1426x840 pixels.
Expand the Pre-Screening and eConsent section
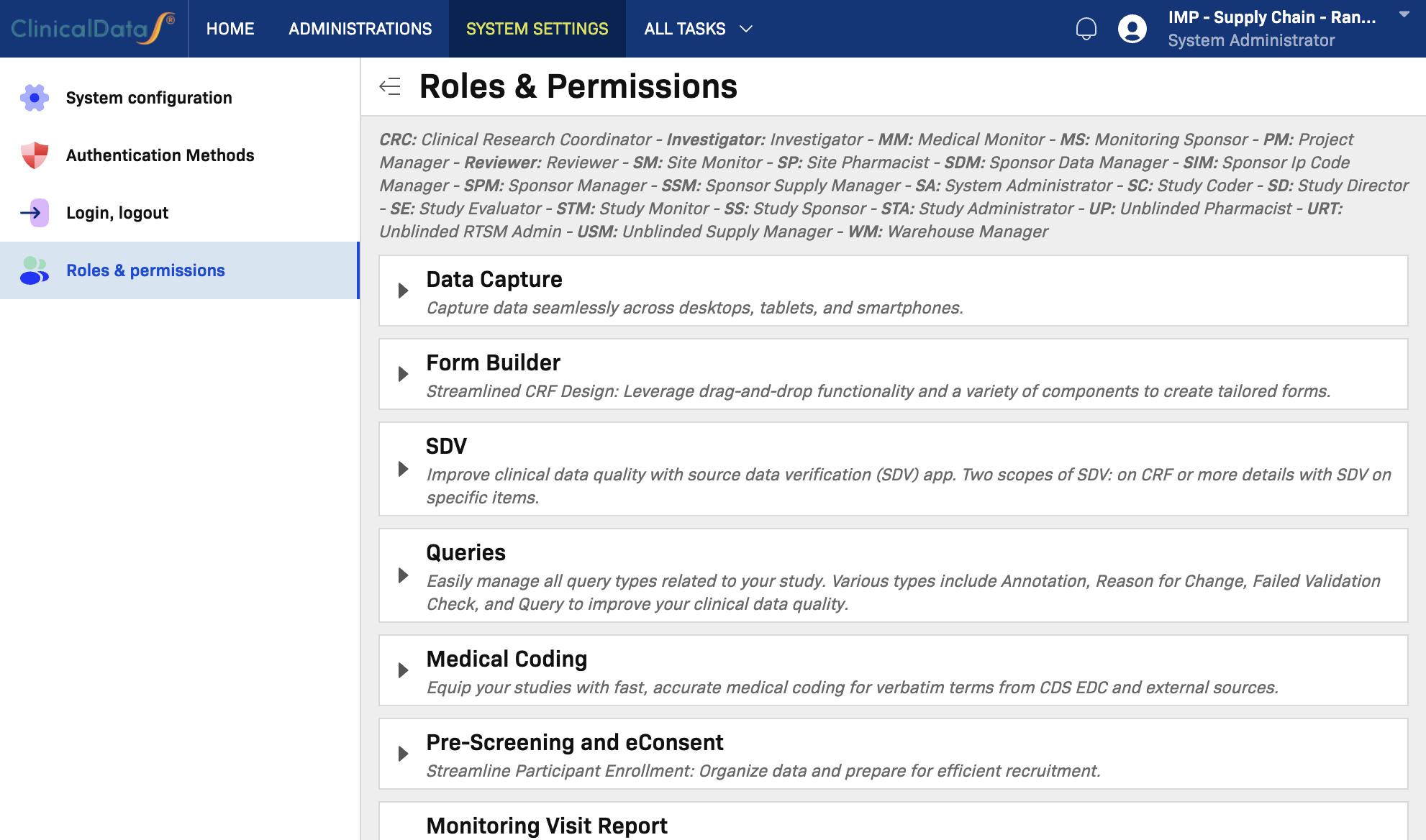point(402,754)
